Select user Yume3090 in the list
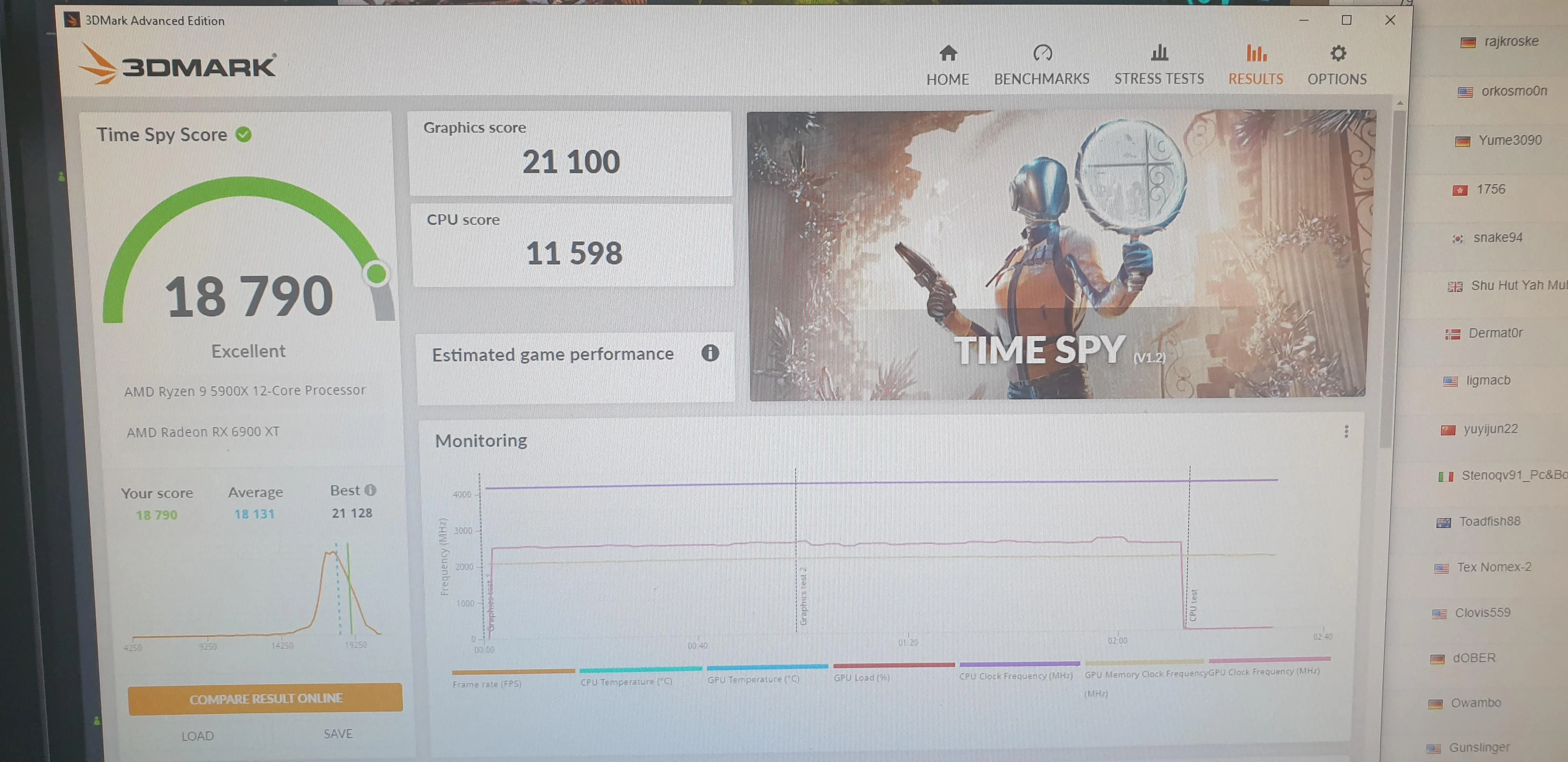This screenshot has height=762, width=1568. [1498, 140]
